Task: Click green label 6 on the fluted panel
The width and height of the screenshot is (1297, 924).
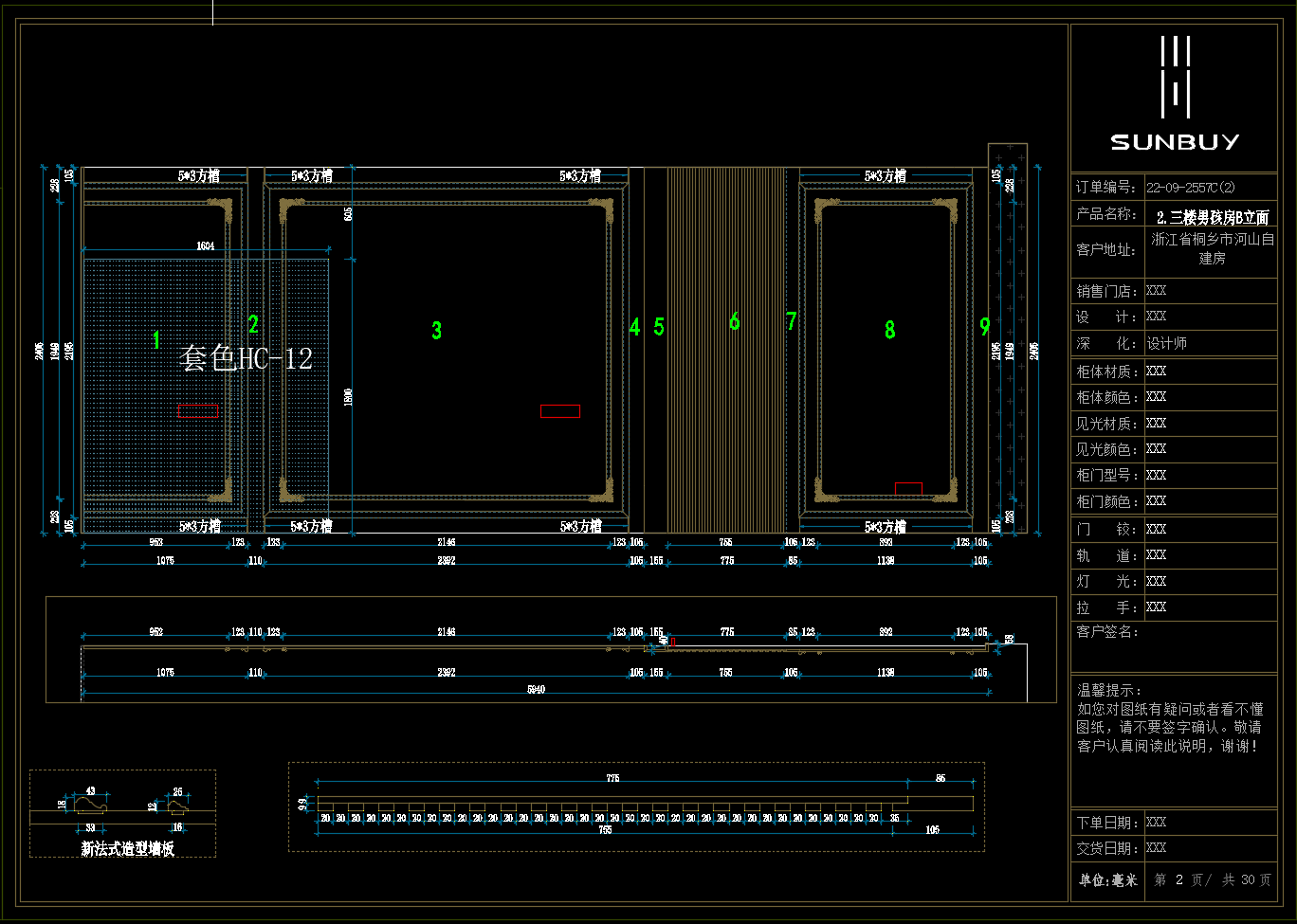Action: point(734,322)
